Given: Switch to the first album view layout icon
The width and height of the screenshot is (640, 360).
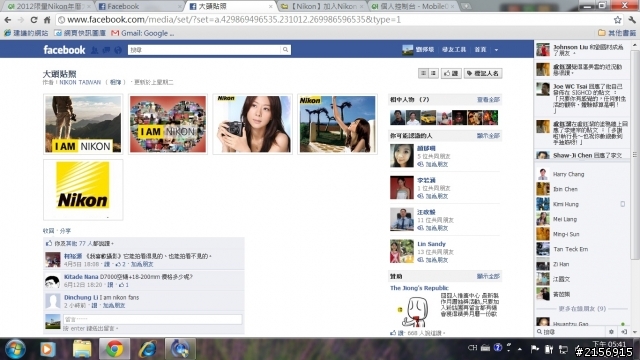Looking at the screenshot, I should click(423, 73).
